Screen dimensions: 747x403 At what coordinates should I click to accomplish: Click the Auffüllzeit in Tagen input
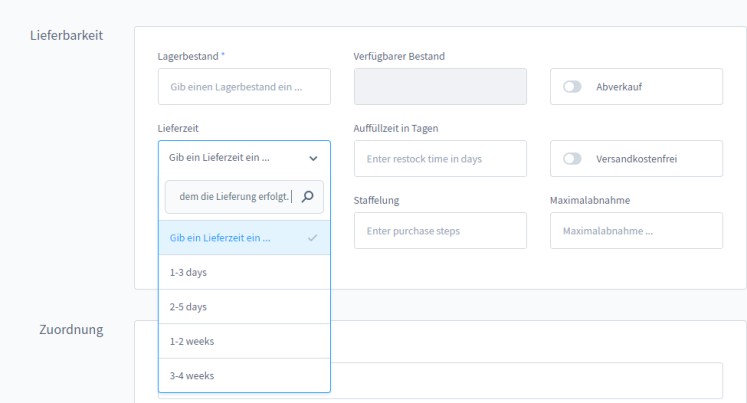tap(440, 158)
